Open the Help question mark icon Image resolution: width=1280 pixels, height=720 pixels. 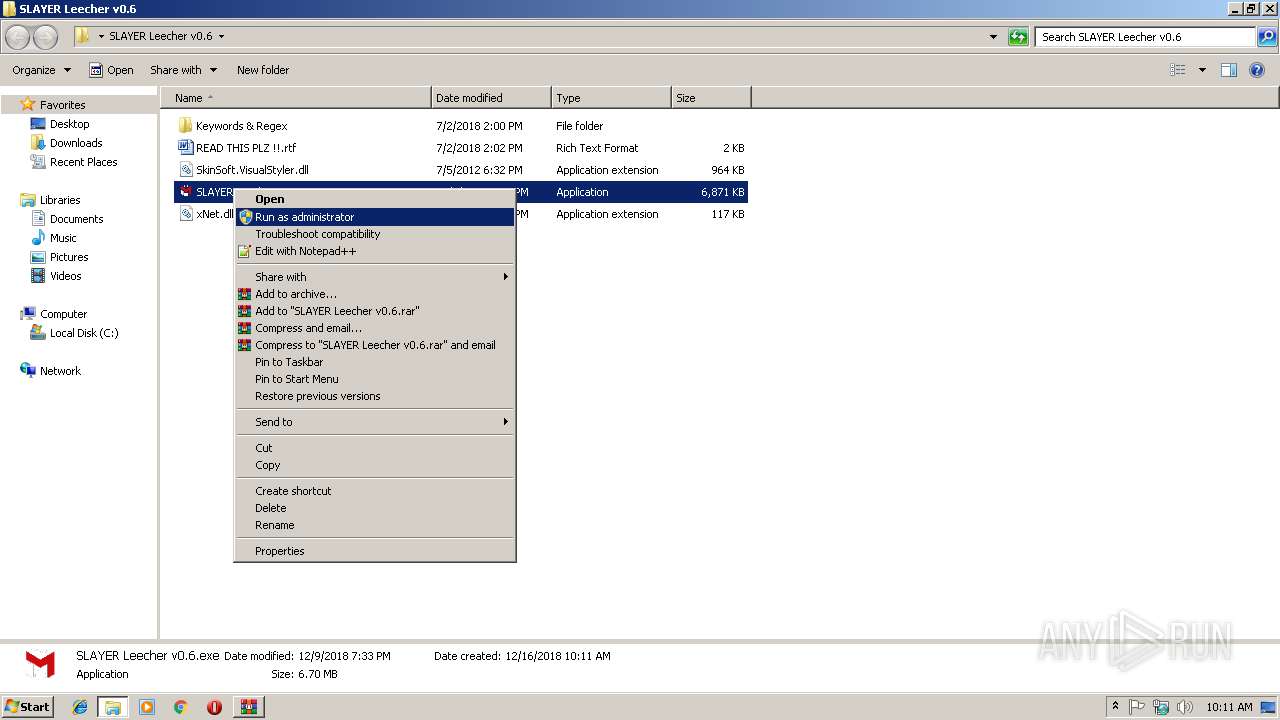click(1257, 70)
